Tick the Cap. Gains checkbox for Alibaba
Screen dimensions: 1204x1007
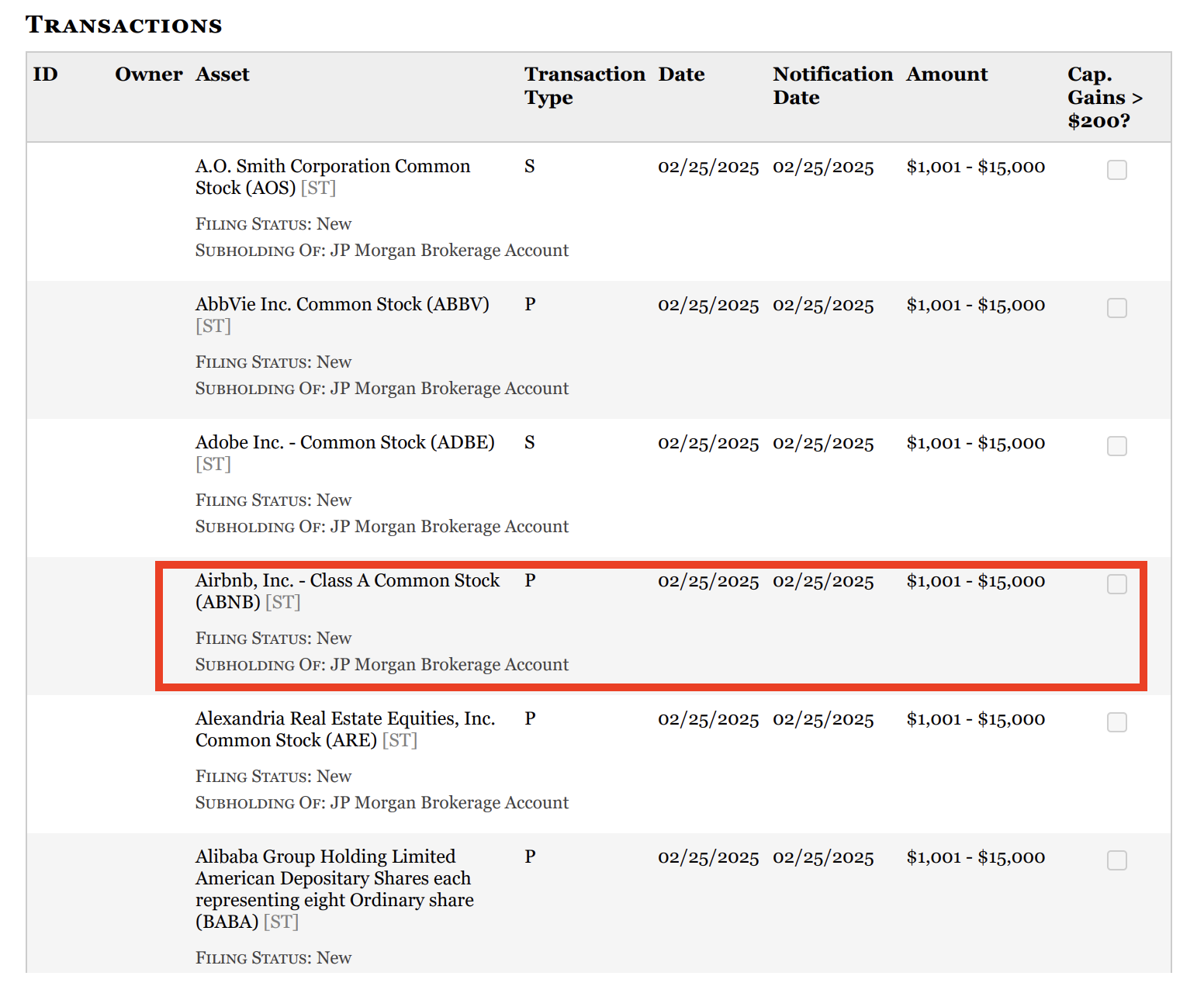[x=1116, y=860]
